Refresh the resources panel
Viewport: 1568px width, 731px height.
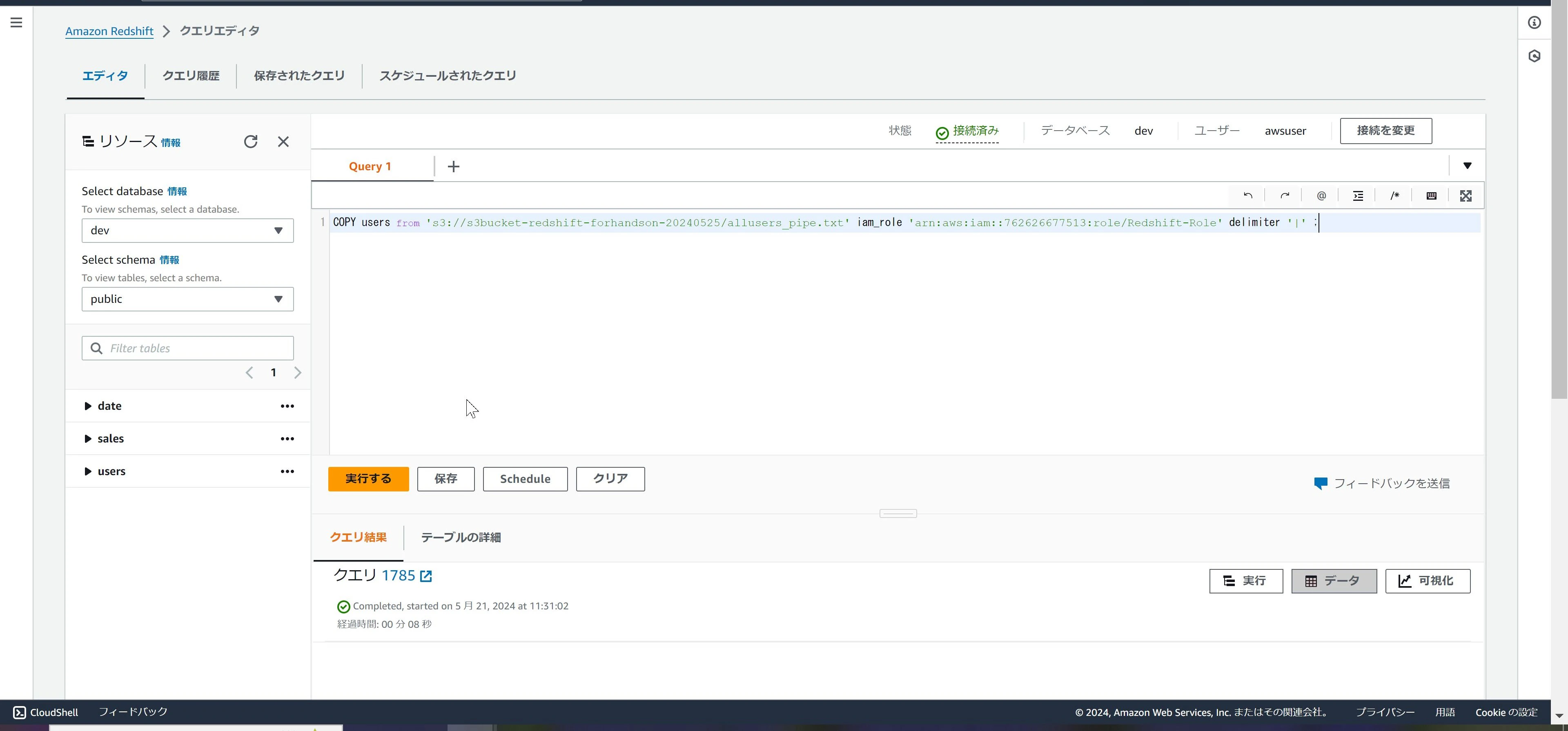tap(251, 142)
